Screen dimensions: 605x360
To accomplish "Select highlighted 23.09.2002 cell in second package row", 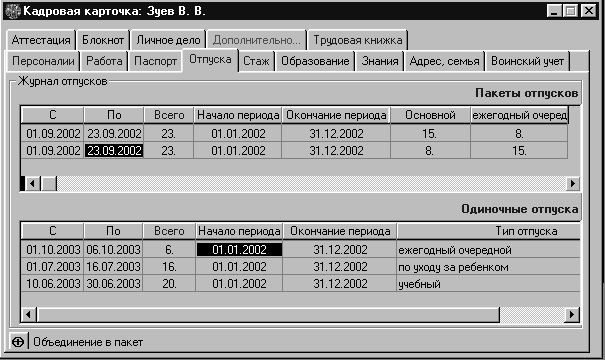I will click(x=114, y=150).
